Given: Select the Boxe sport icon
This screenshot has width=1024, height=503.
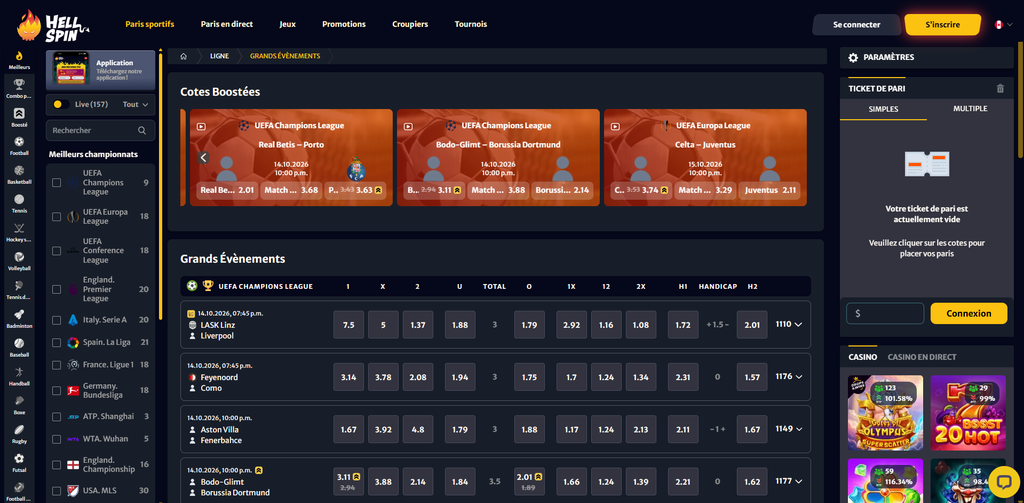Looking at the screenshot, I should [19, 400].
